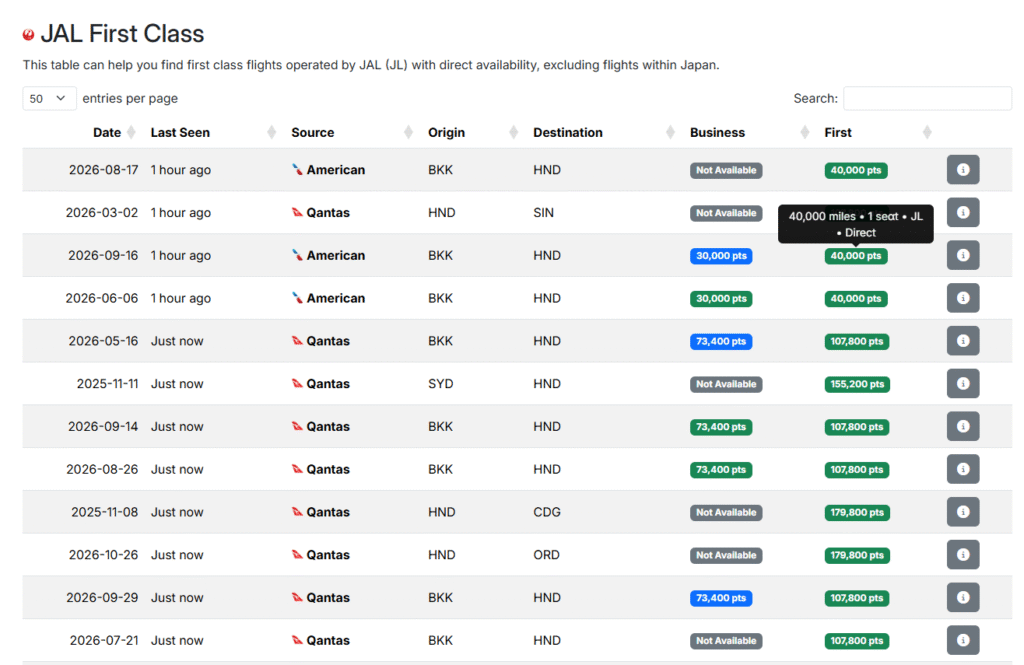Click the sort arrow beside the Date header

tap(133, 131)
